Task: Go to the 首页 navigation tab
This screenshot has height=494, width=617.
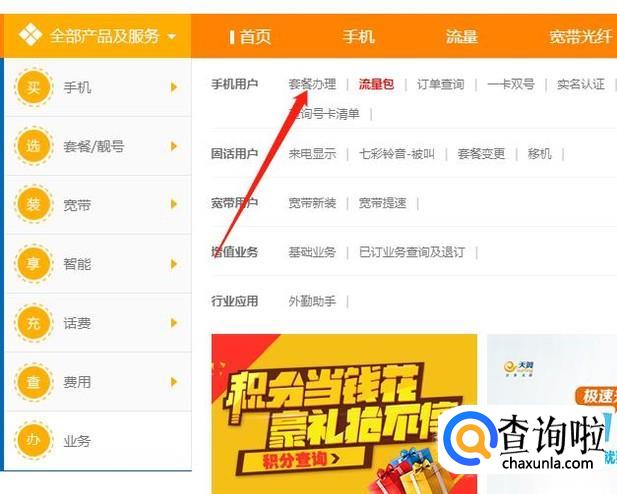Action: [x=255, y=37]
